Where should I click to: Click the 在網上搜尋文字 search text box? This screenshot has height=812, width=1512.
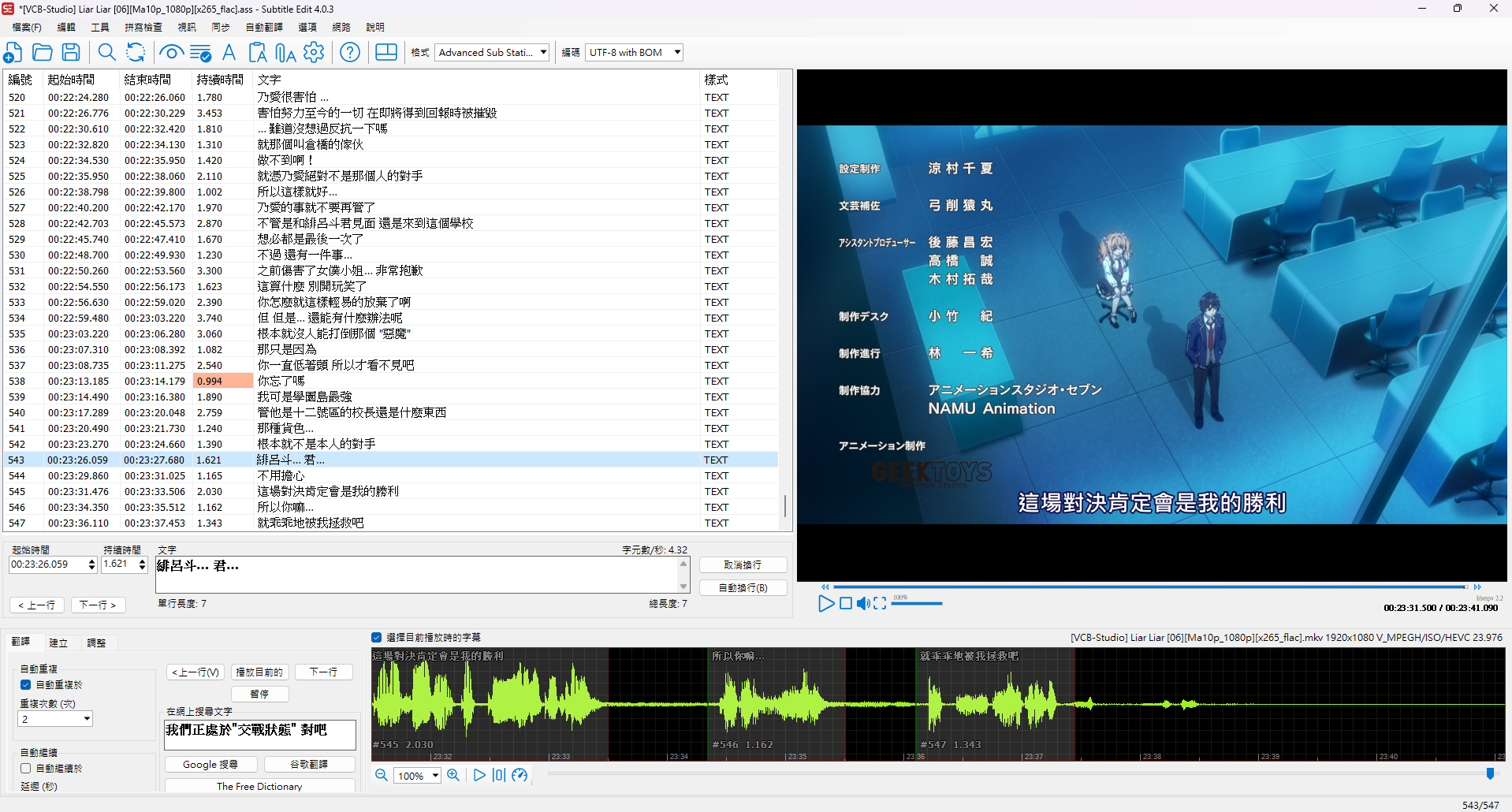click(259, 735)
